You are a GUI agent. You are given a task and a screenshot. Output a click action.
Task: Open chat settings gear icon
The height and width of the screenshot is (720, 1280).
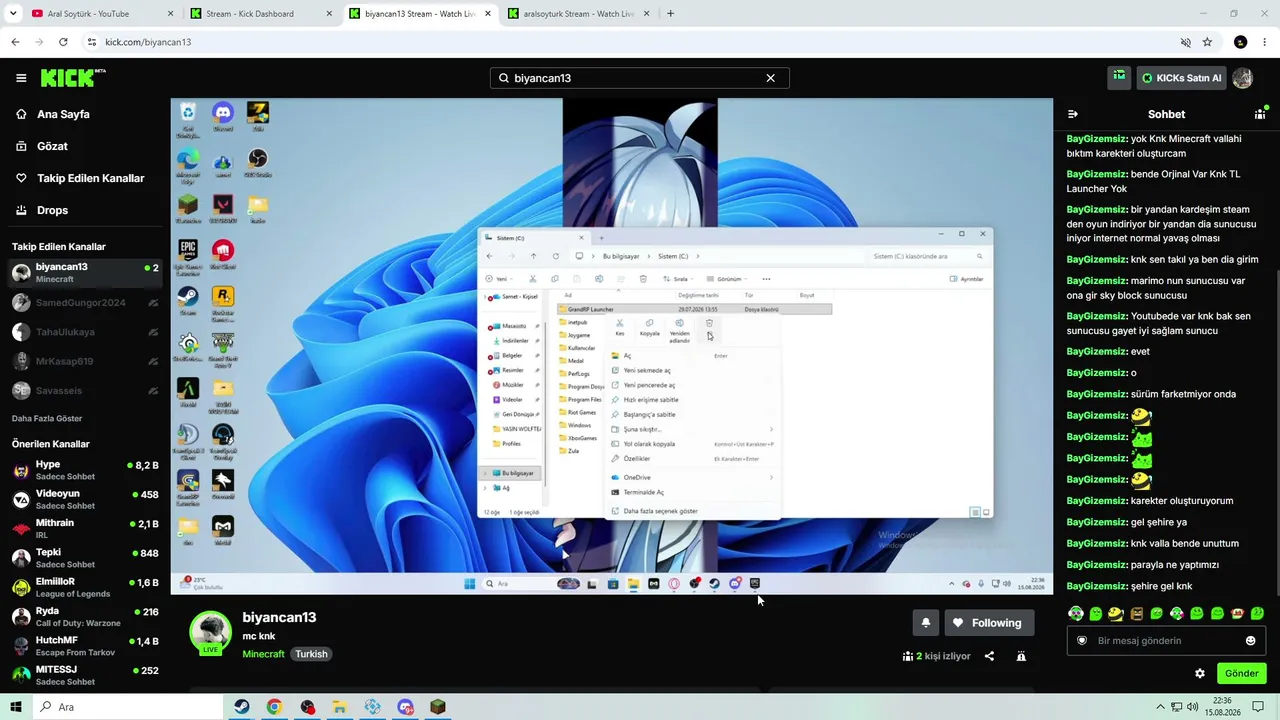(x=1200, y=673)
